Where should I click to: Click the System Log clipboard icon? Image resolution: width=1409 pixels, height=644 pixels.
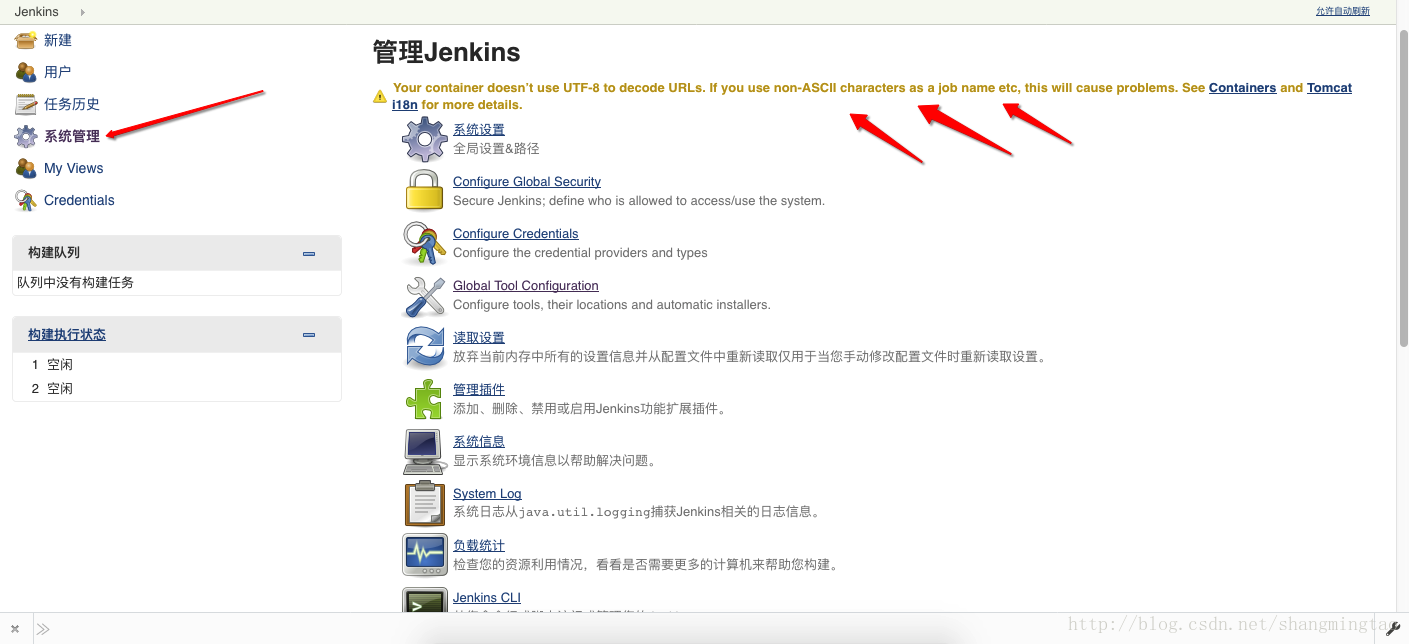click(x=424, y=503)
